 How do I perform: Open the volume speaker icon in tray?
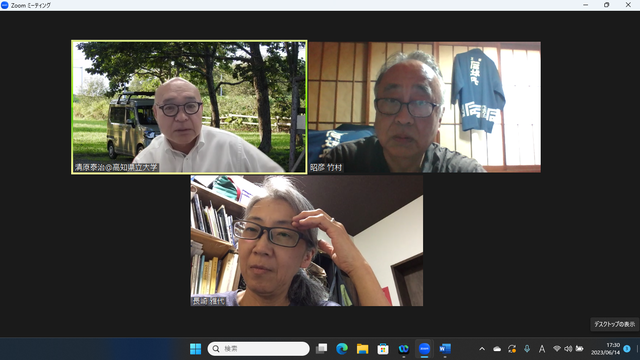click(568, 349)
